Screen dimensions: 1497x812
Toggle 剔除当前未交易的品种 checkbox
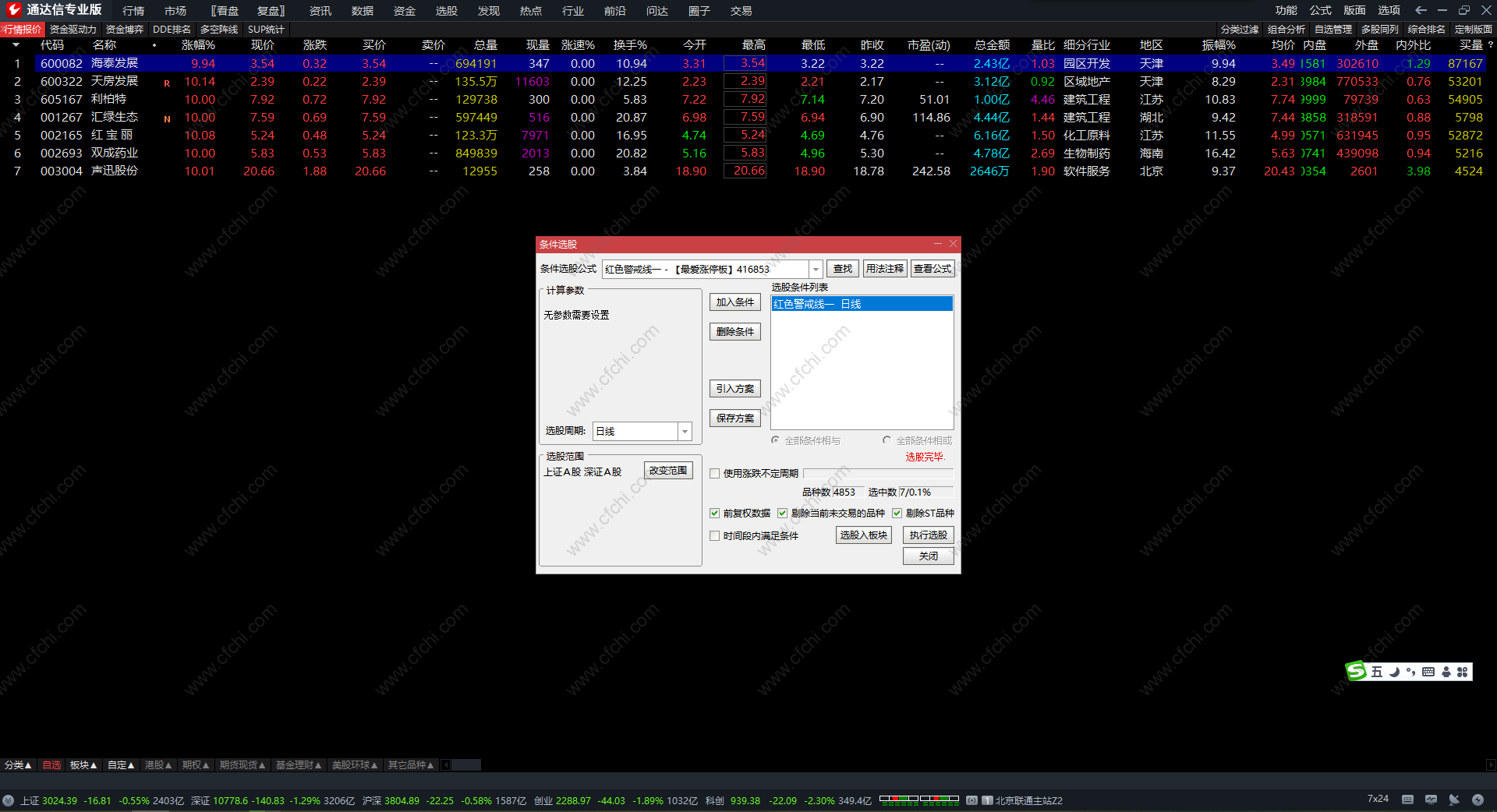[x=783, y=513]
